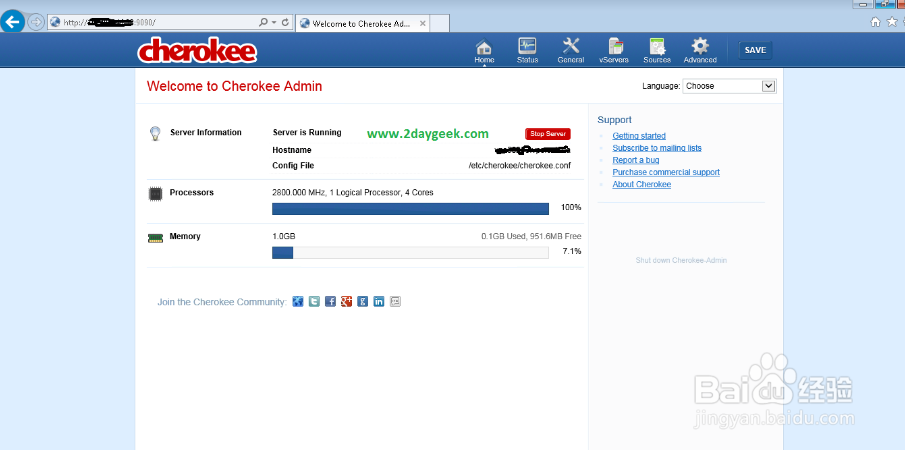Screen dimensions: 905x450
Task: Click the grey chat community icon
Action: pos(395,301)
